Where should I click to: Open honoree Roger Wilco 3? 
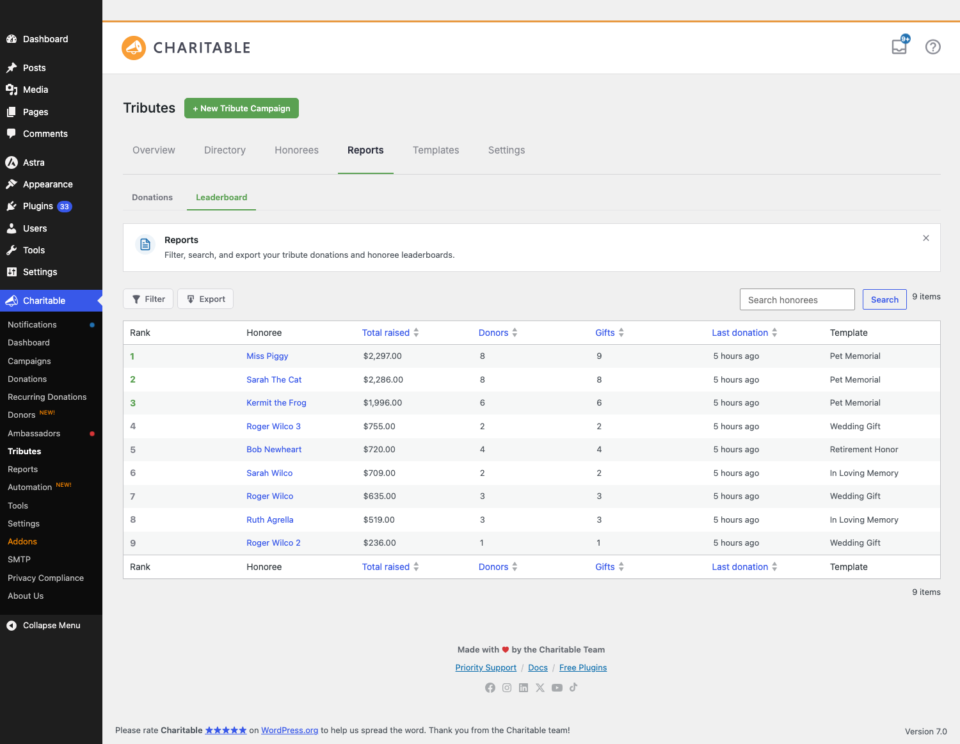pos(273,426)
